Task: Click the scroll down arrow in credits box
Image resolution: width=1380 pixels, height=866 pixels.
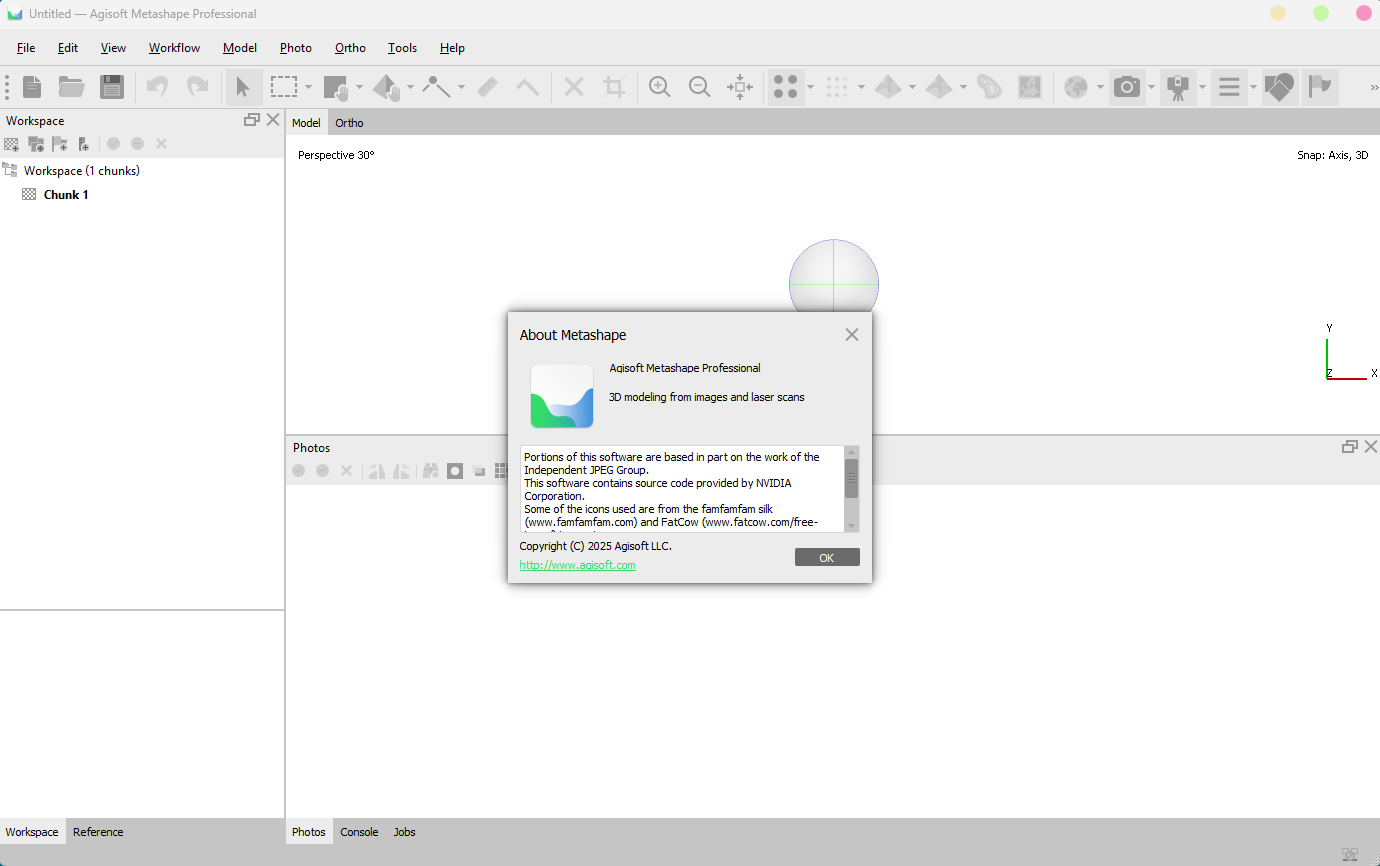Action: coord(852,526)
